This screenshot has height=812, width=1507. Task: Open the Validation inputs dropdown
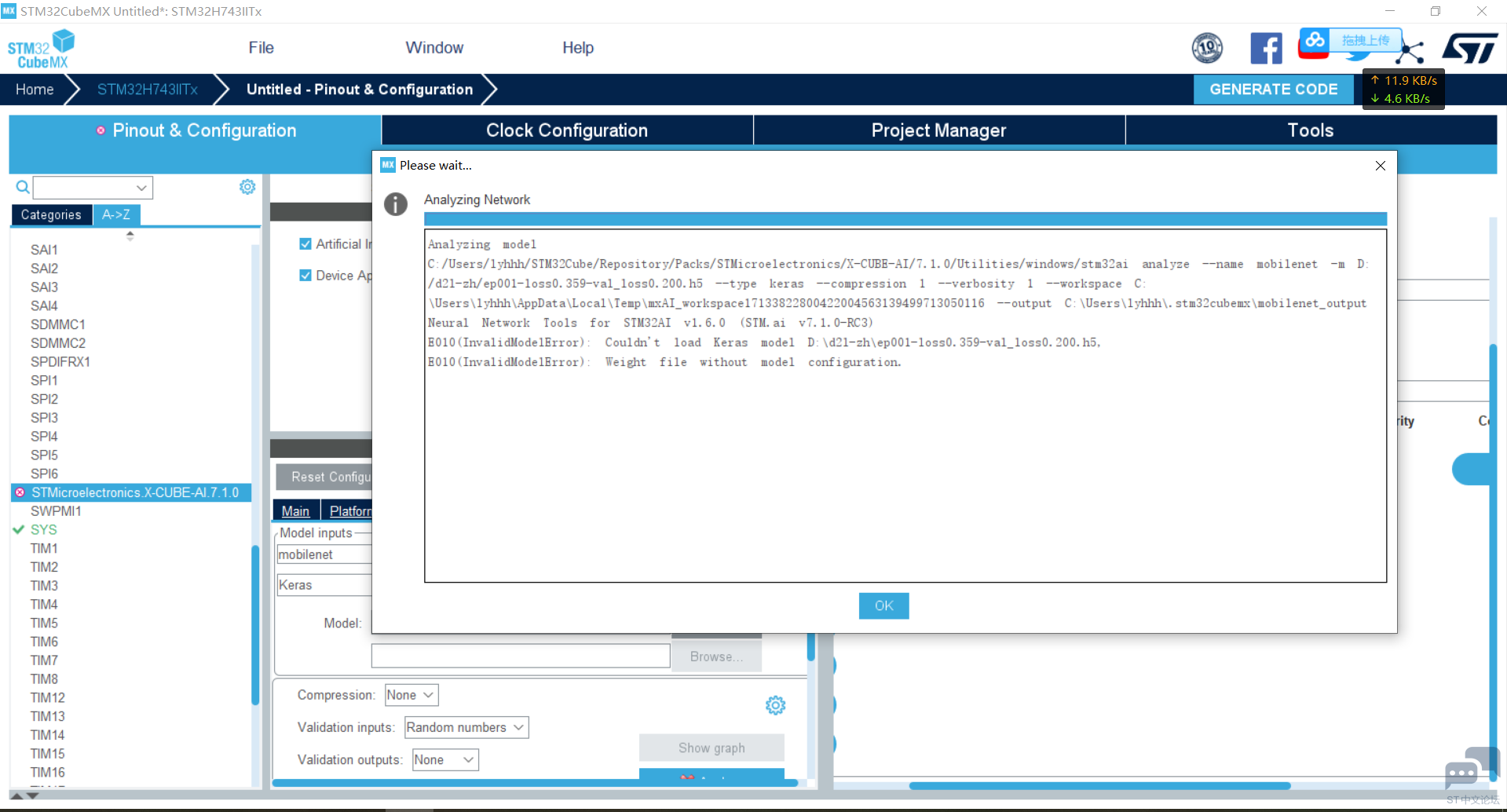(x=466, y=727)
